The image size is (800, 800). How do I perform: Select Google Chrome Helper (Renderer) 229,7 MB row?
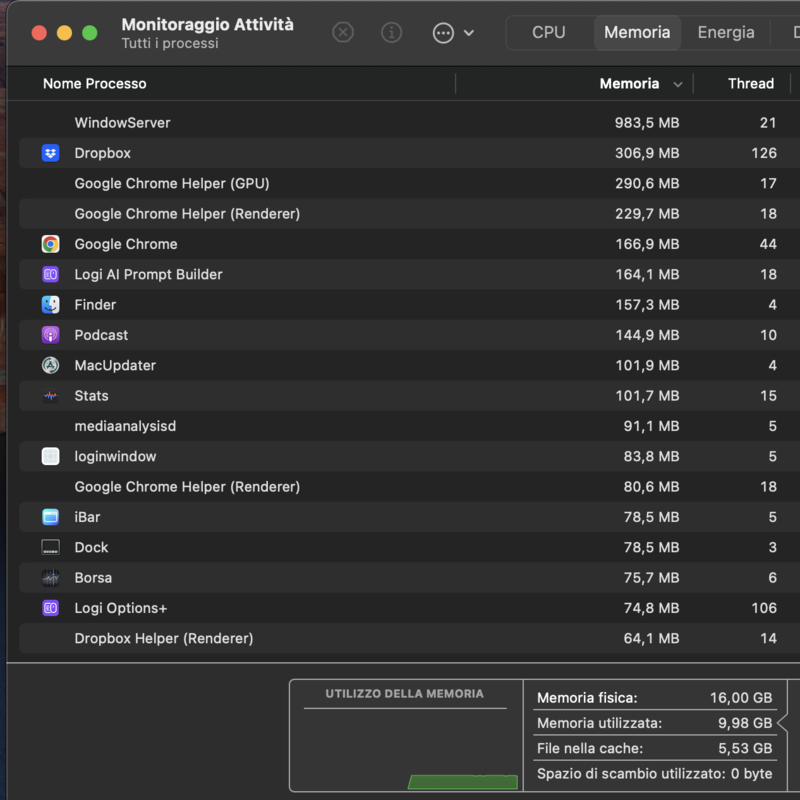(x=409, y=214)
